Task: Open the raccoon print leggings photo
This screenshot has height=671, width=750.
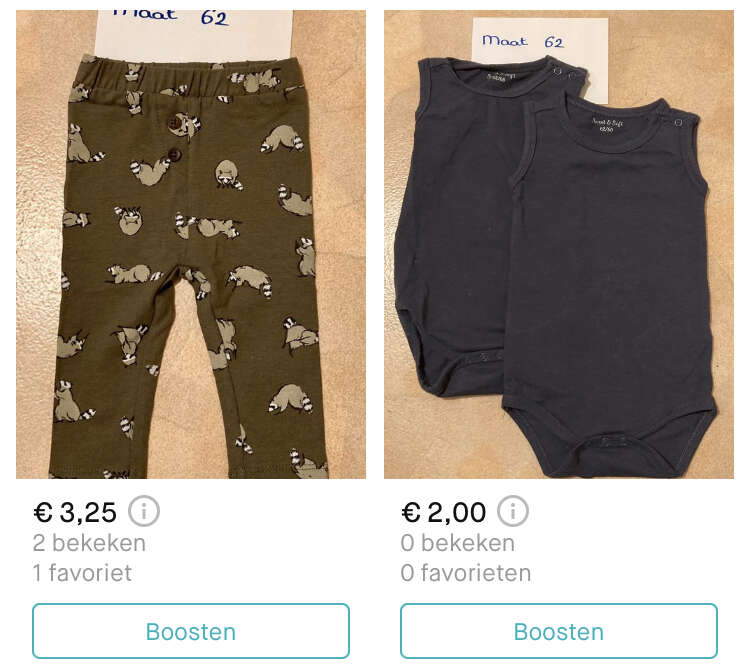Action: 191,244
